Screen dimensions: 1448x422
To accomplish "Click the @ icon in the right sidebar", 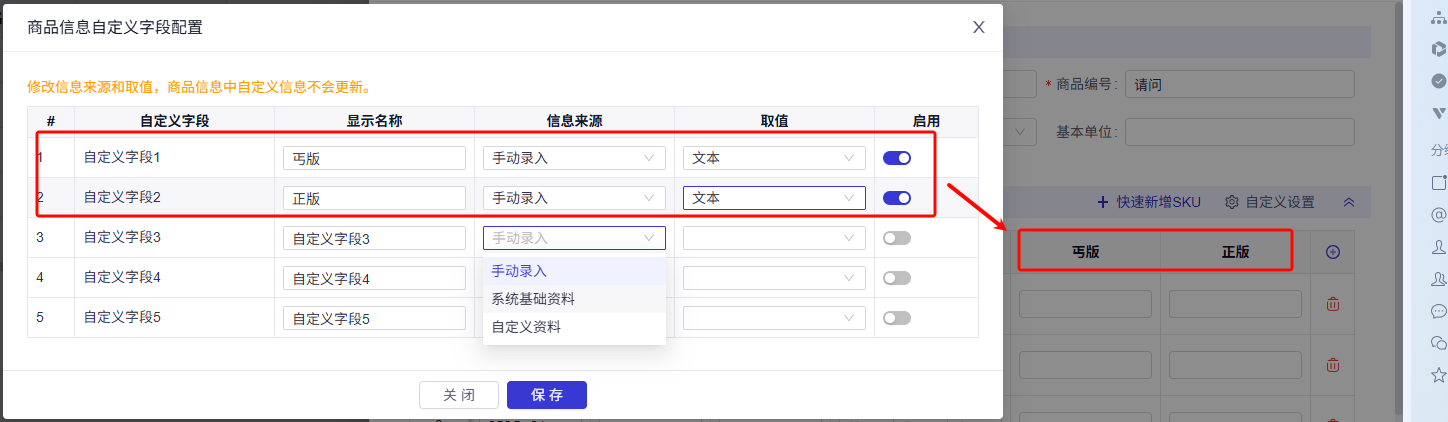I will pyautogui.click(x=1439, y=214).
